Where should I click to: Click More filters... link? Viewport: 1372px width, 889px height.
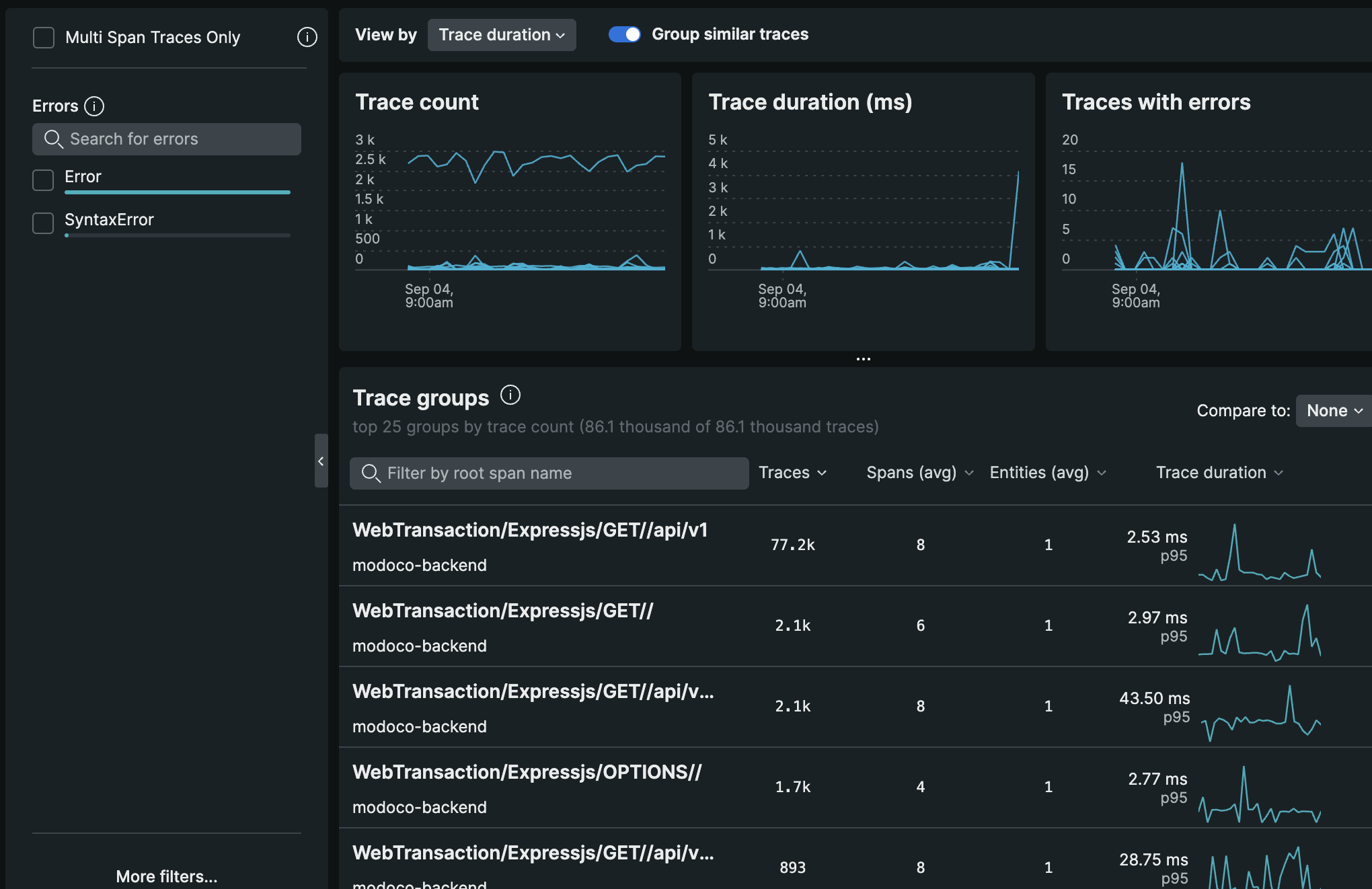click(166, 876)
